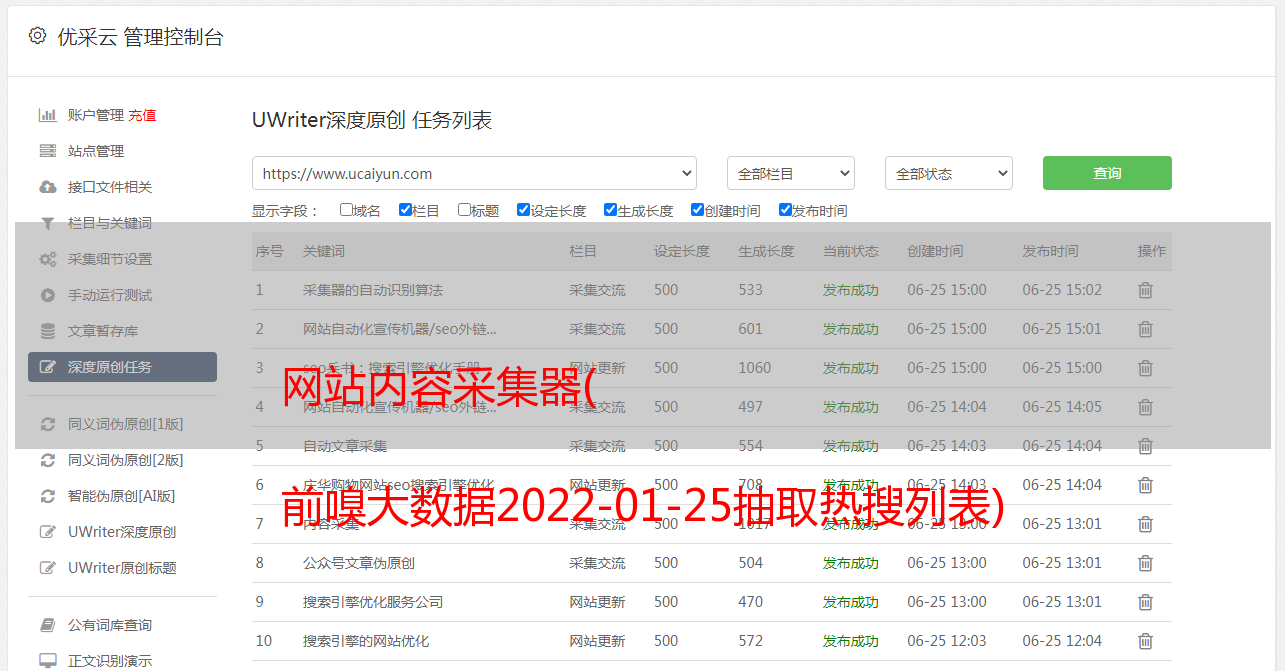Open 采集细节设置 link in sidebar
Screen dimensions: 1285x671
point(110,259)
